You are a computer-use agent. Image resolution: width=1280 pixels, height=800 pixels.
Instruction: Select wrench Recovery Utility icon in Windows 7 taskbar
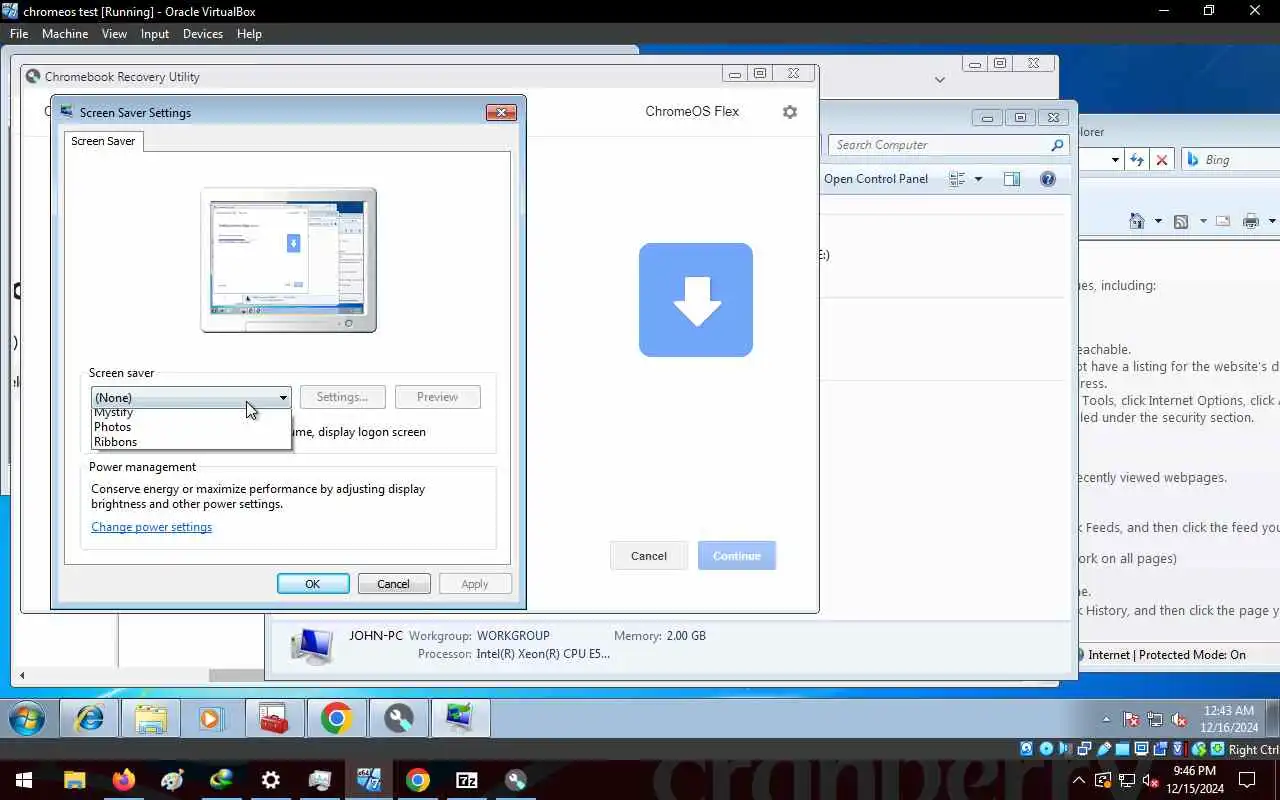[x=399, y=719]
